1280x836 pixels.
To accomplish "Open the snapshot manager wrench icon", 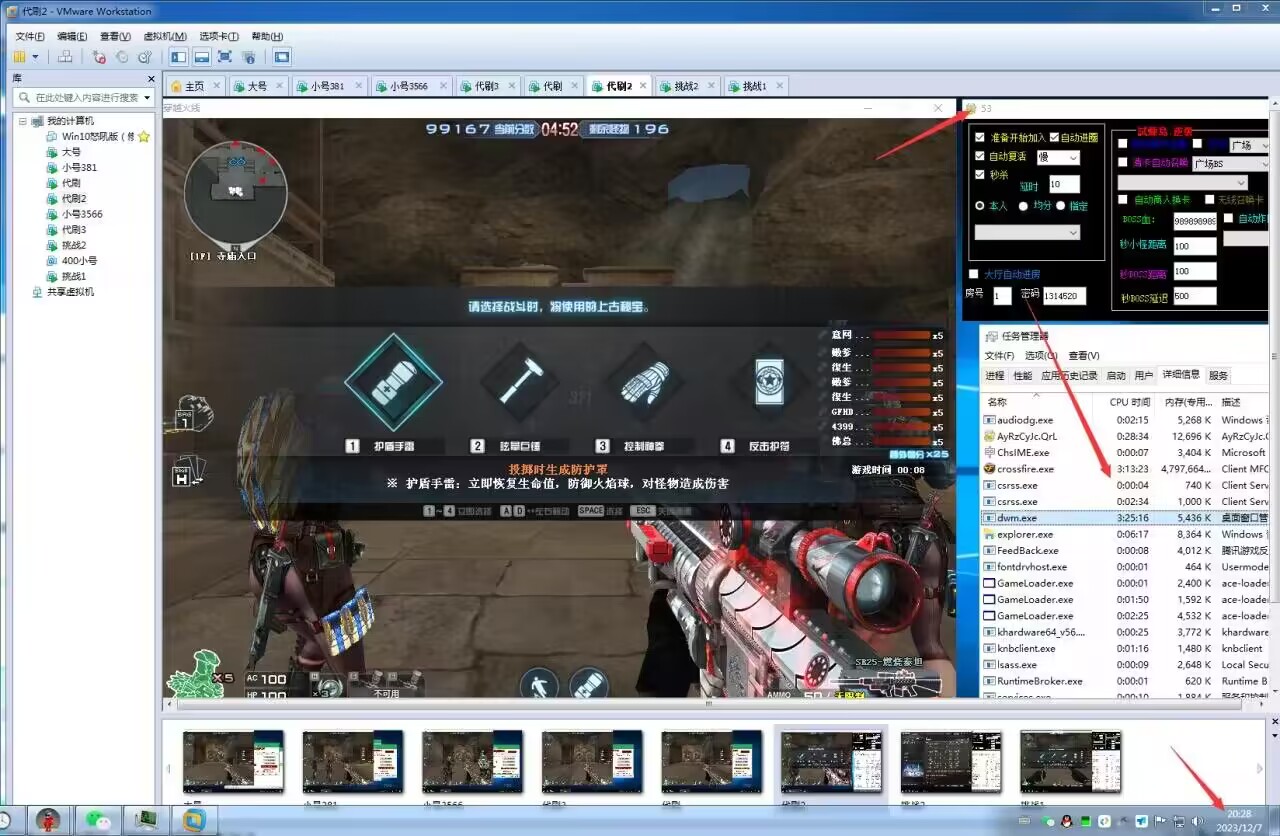I will [x=145, y=57].
